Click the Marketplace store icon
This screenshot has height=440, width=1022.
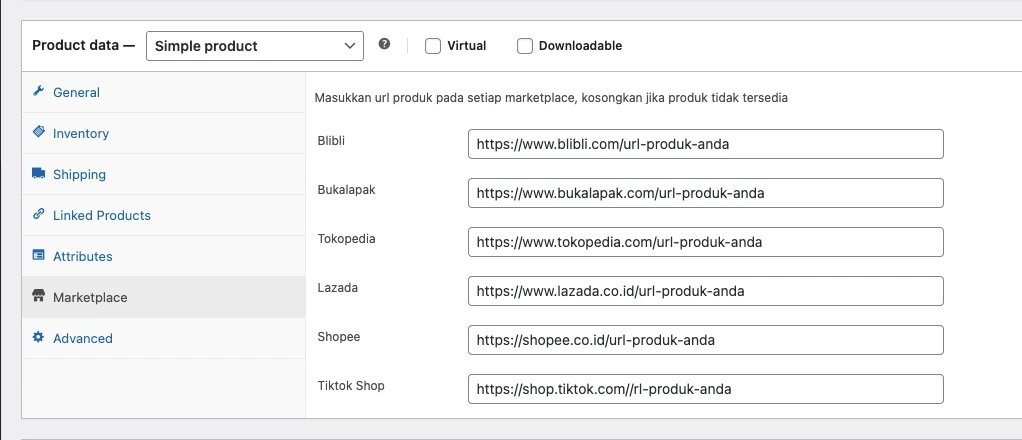38,297
